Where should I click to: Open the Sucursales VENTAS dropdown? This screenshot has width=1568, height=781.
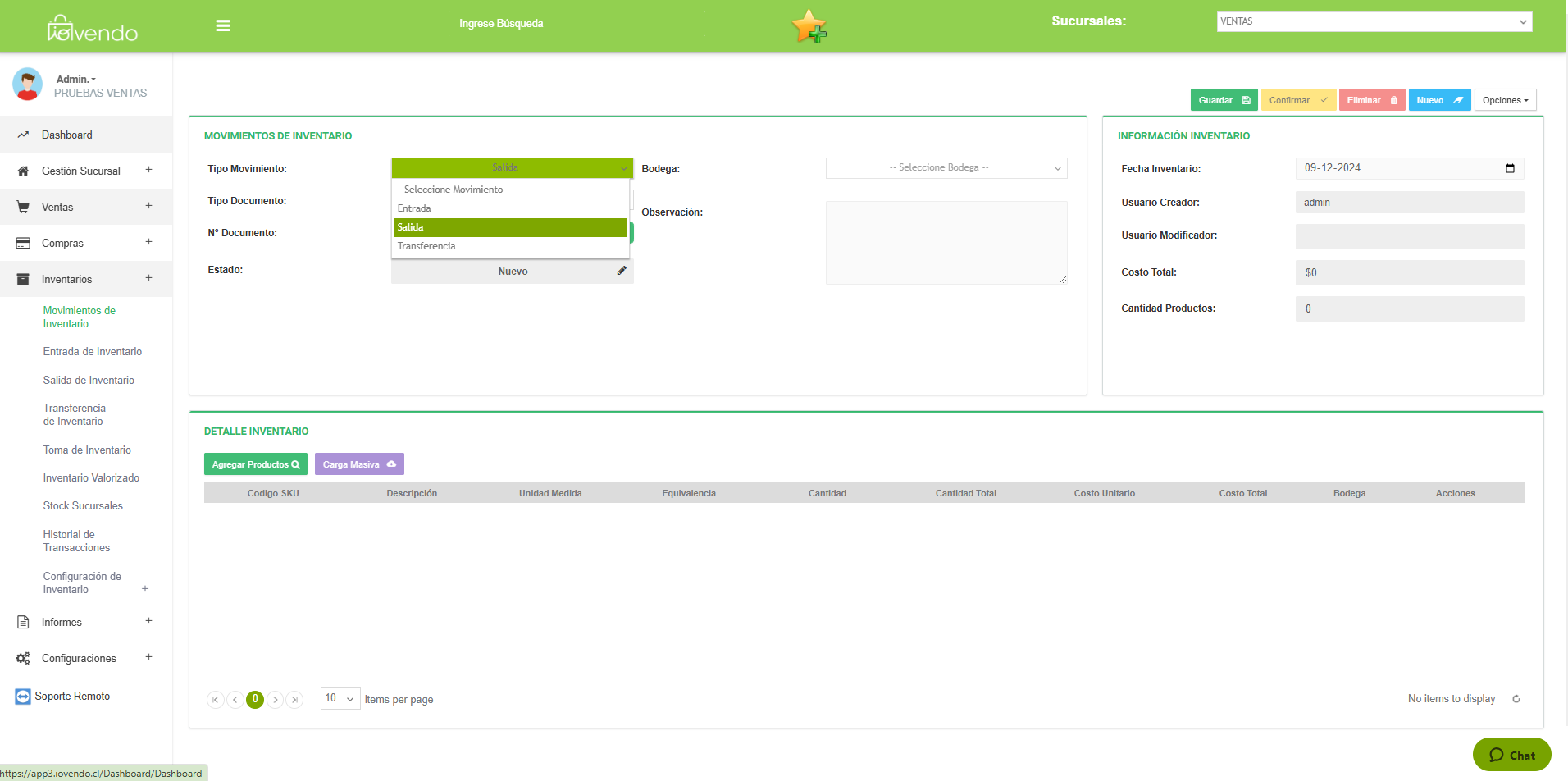click(x=1374, y=21)
